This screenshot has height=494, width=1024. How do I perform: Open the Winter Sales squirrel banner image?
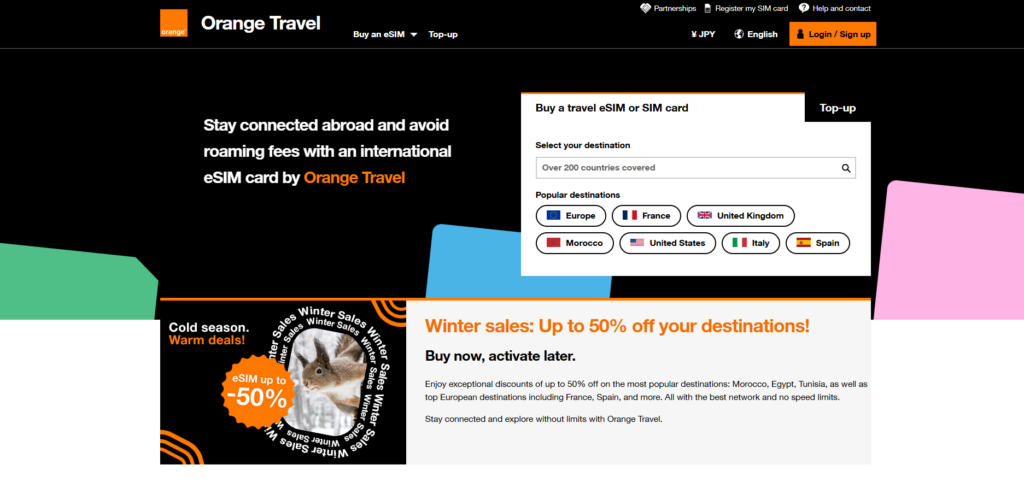pyautogui.click(x=283, y=382)
